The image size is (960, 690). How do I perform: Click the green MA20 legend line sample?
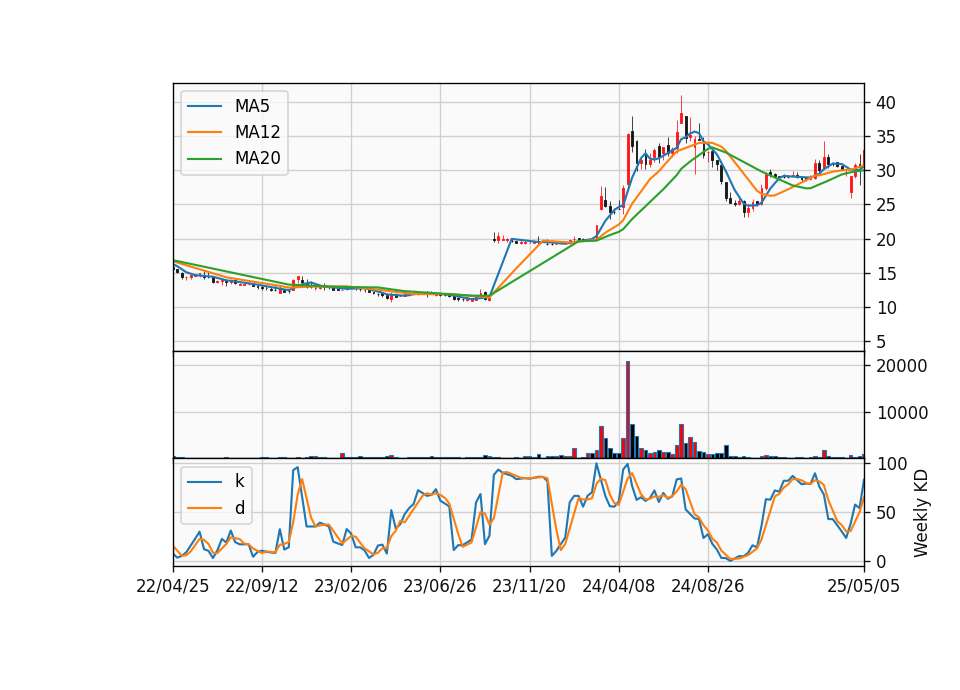point(204,158)
